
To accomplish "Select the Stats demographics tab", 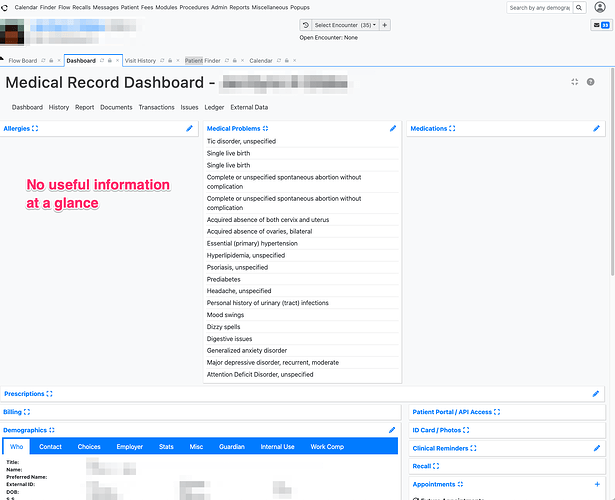I will [166, 447].
